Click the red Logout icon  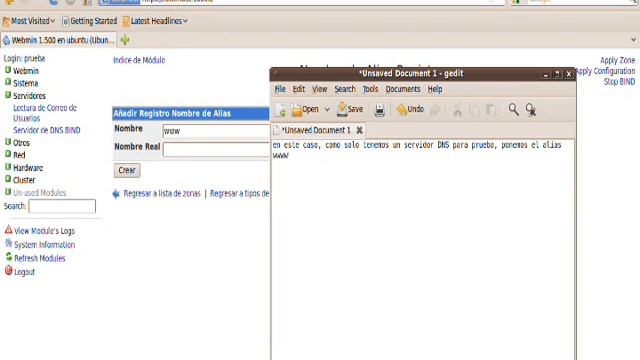coord(9,270)
